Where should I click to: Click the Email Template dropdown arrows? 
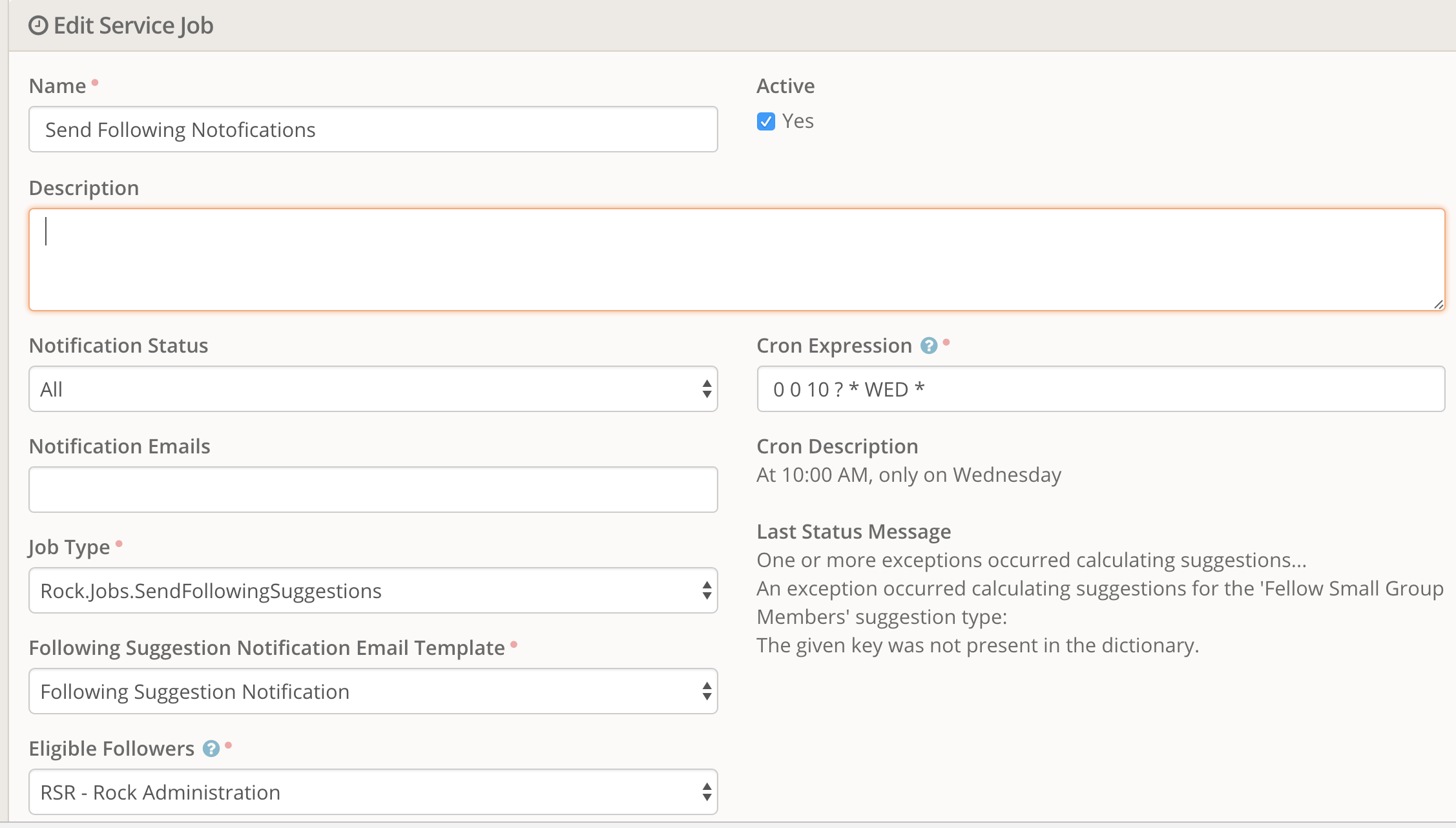[x=707, y=692]
